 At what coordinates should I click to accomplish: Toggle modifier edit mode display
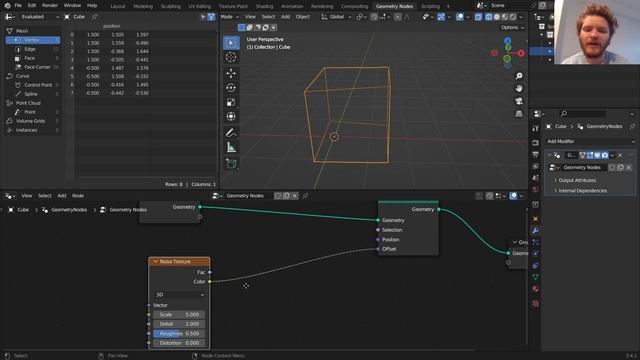[590, 155]
